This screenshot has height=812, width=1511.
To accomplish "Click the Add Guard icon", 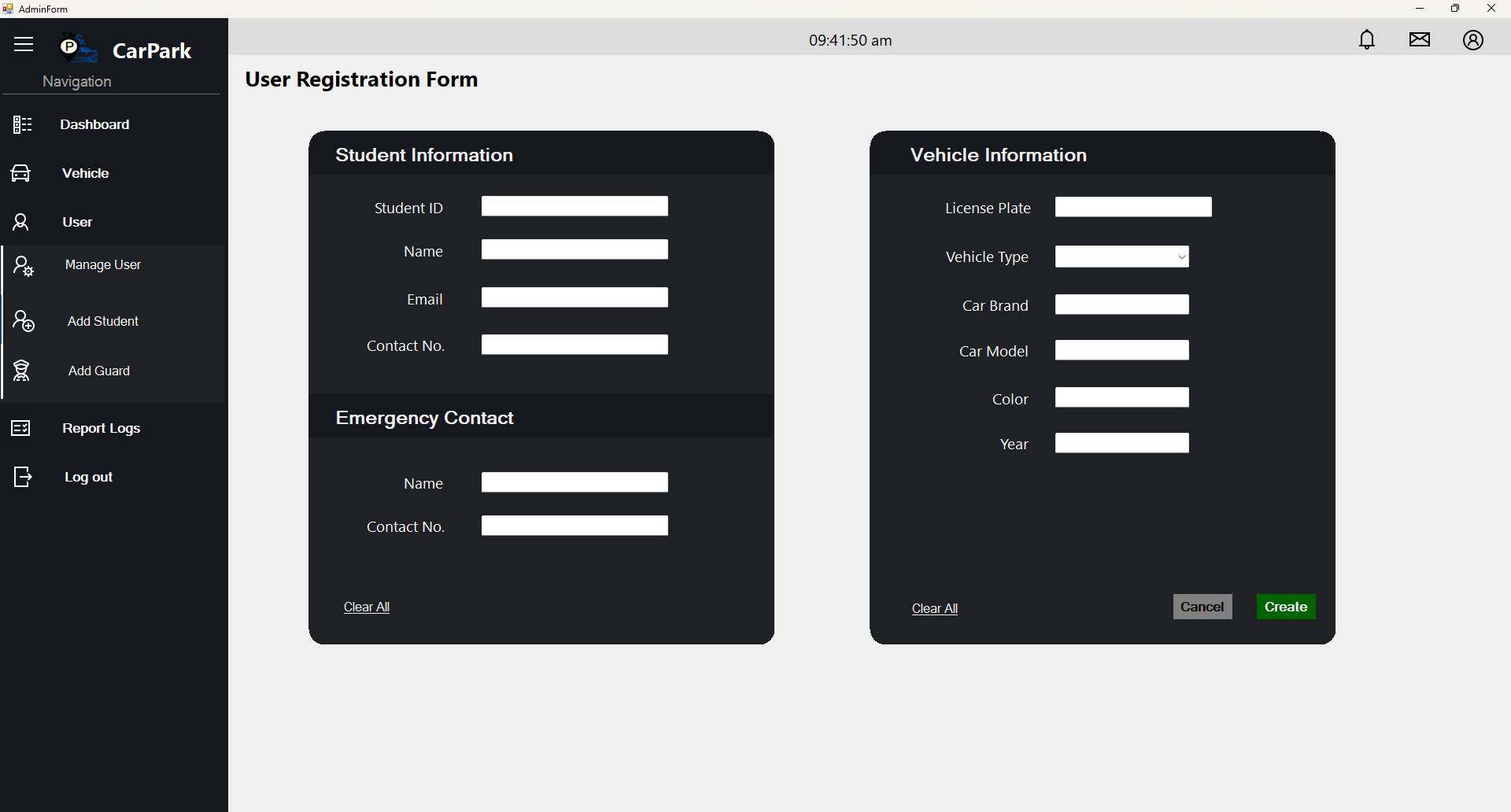I will coord(22,371).
